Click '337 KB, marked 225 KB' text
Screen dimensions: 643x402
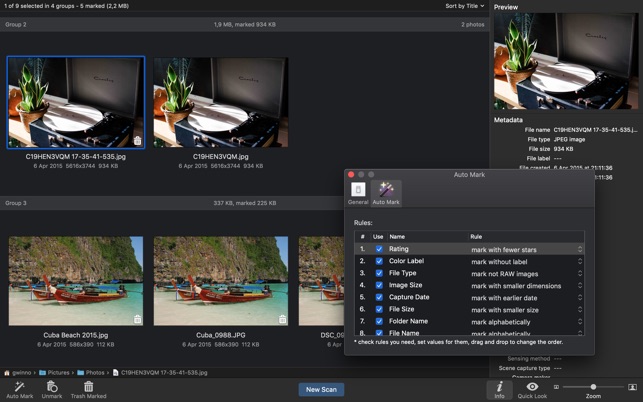tap(244, 203)
